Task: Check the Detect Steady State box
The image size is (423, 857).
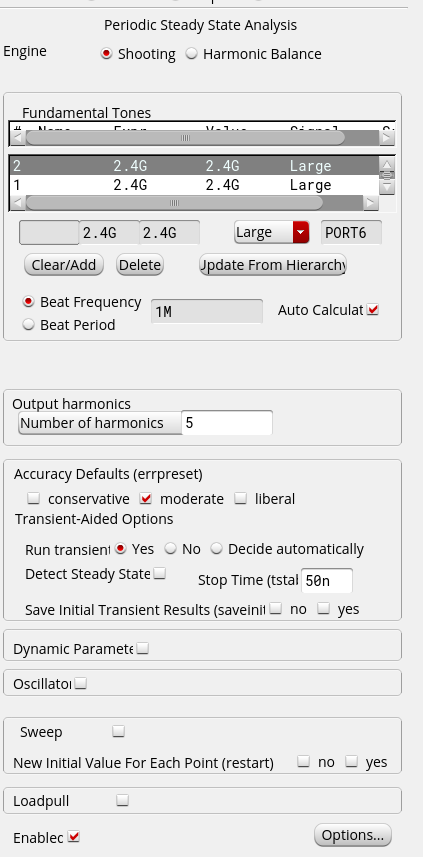Action: point(160,573)
